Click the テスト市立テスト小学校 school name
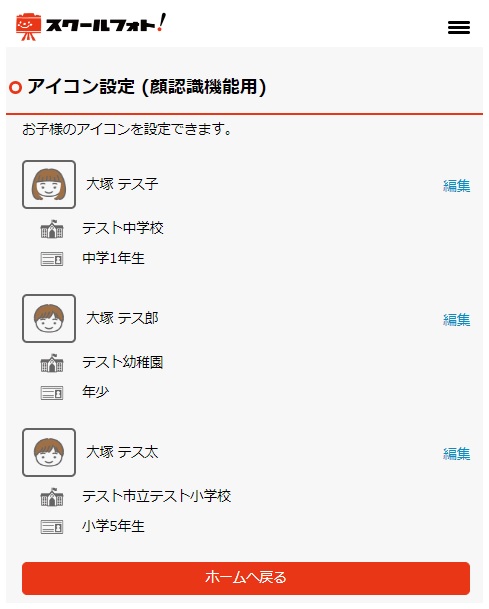 pos(157,496)
